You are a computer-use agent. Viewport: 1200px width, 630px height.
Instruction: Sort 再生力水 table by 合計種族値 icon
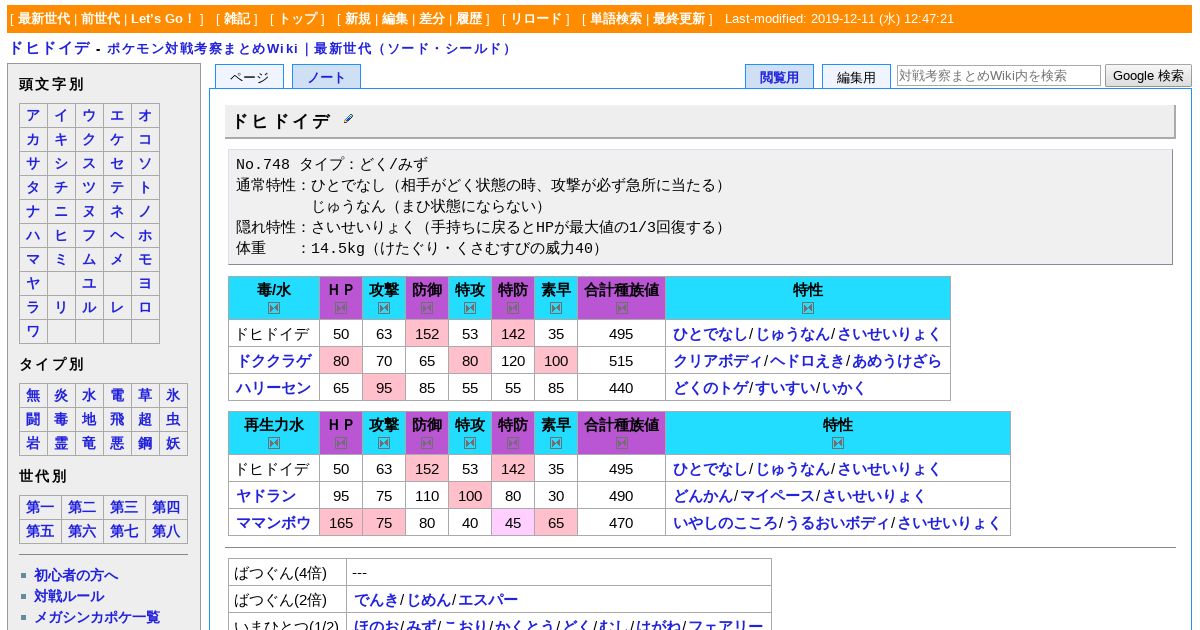pyautogui.click(x=622, y=443)
